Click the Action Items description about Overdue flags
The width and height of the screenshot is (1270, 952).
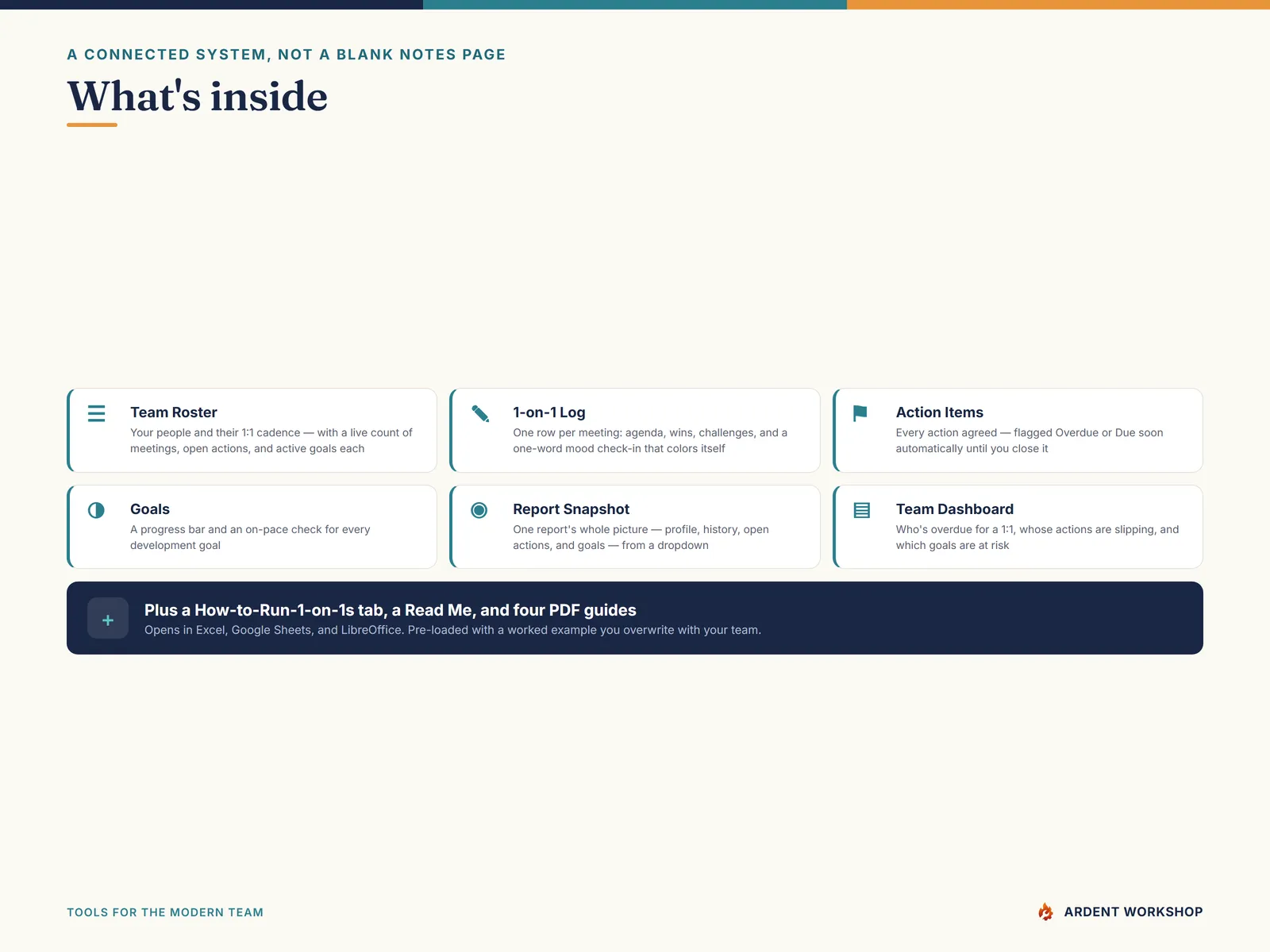(1029, 440)
